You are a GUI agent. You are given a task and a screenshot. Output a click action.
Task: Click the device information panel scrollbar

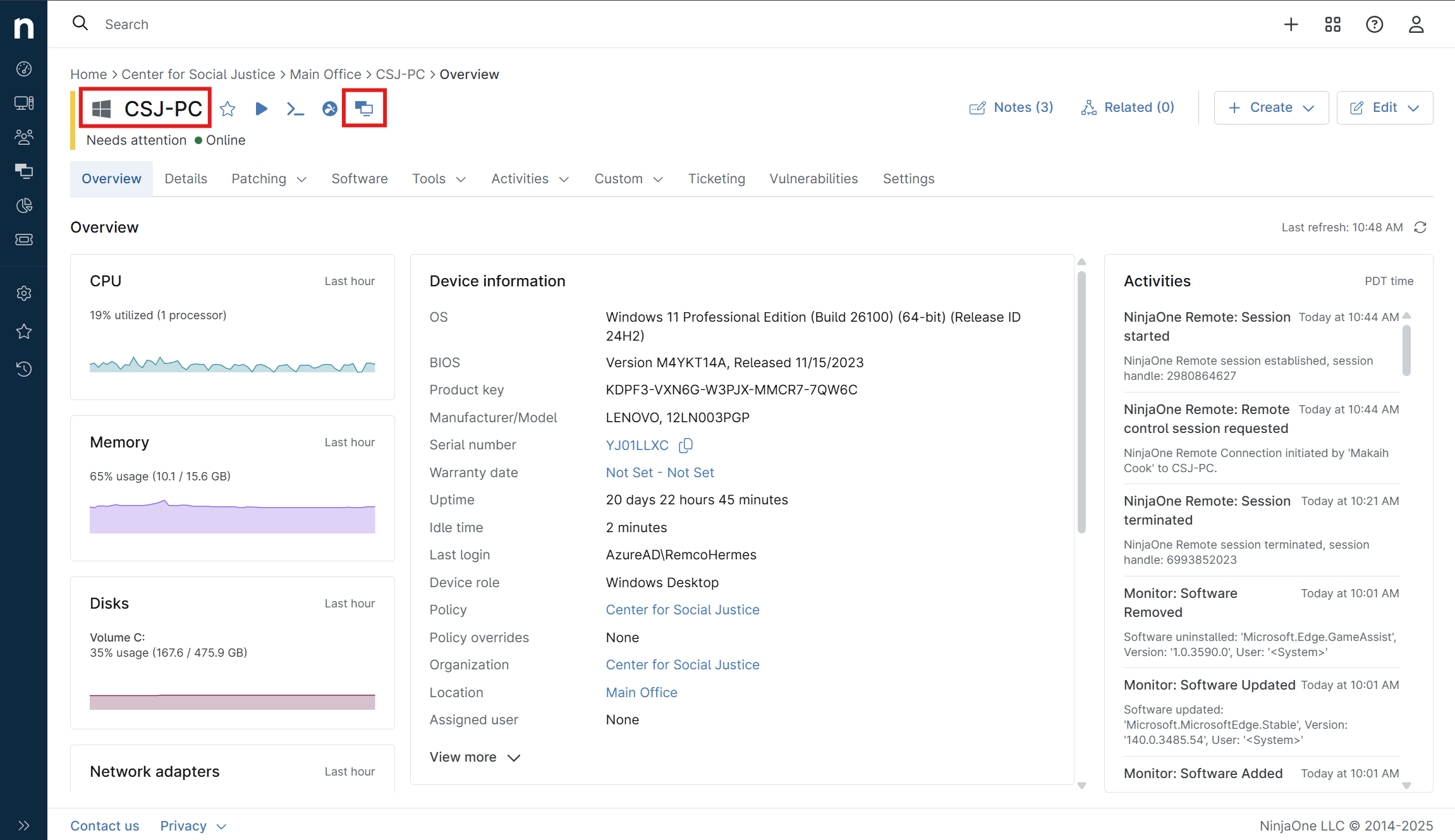[1081, 402]
